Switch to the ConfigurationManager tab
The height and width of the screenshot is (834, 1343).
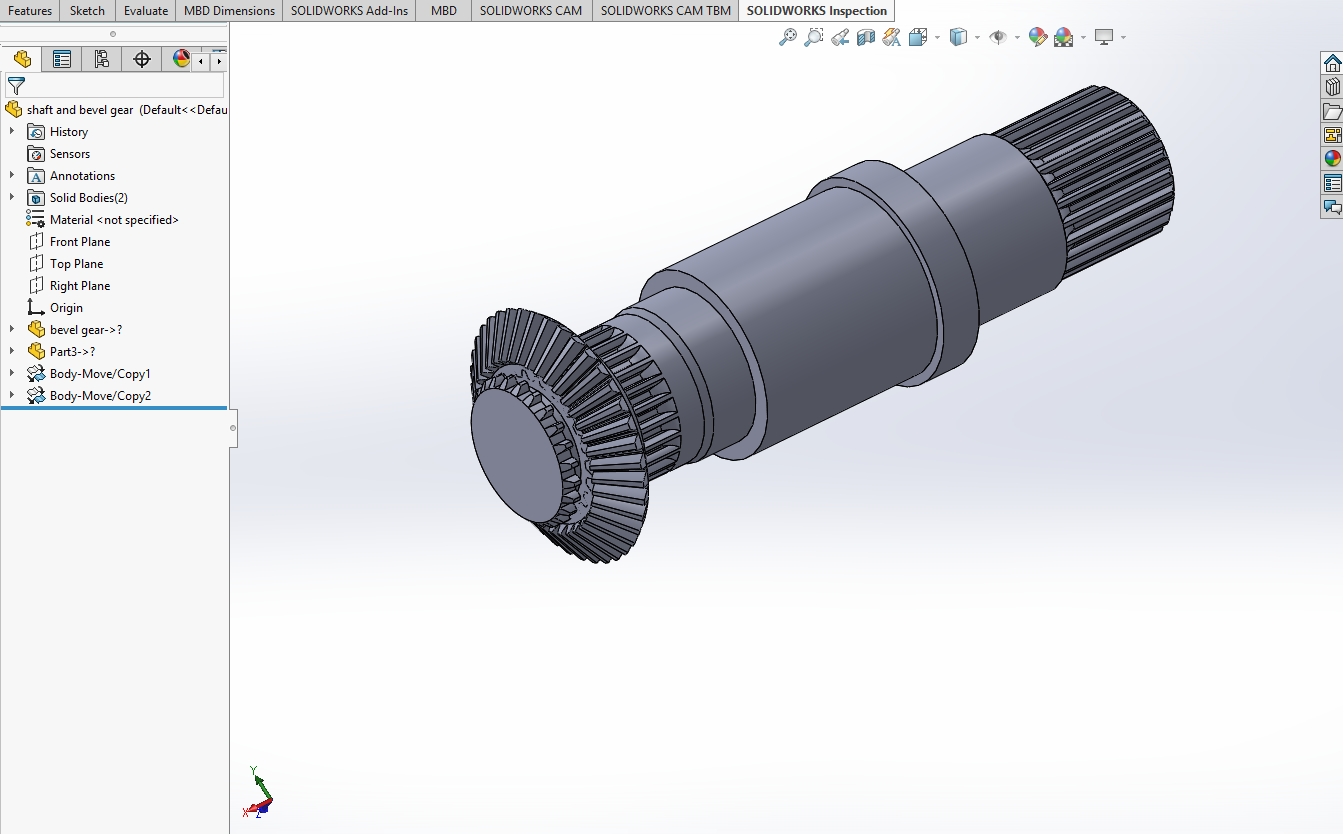(x=102, y=59)
